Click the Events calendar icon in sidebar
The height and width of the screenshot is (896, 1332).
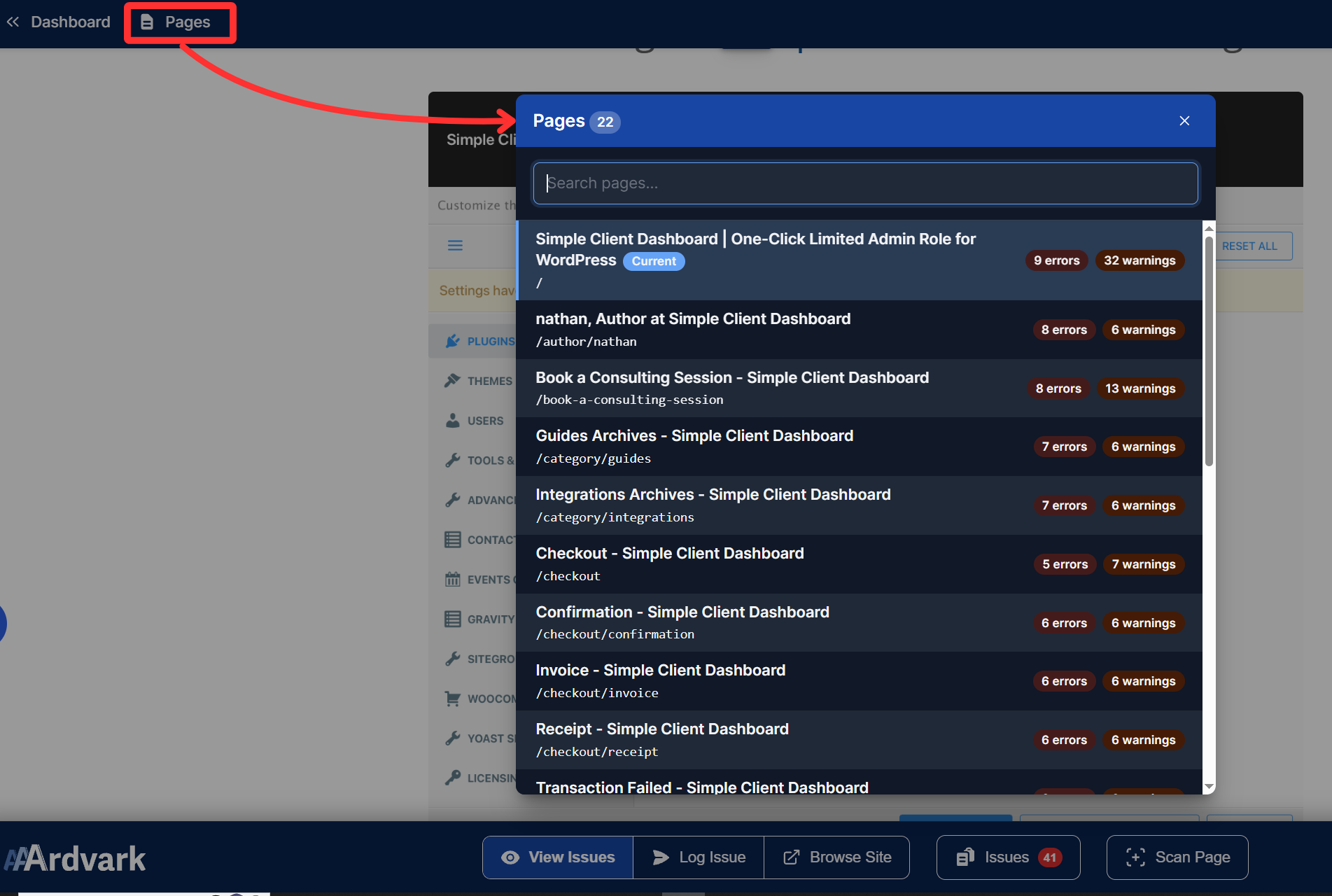pos(453,580)
